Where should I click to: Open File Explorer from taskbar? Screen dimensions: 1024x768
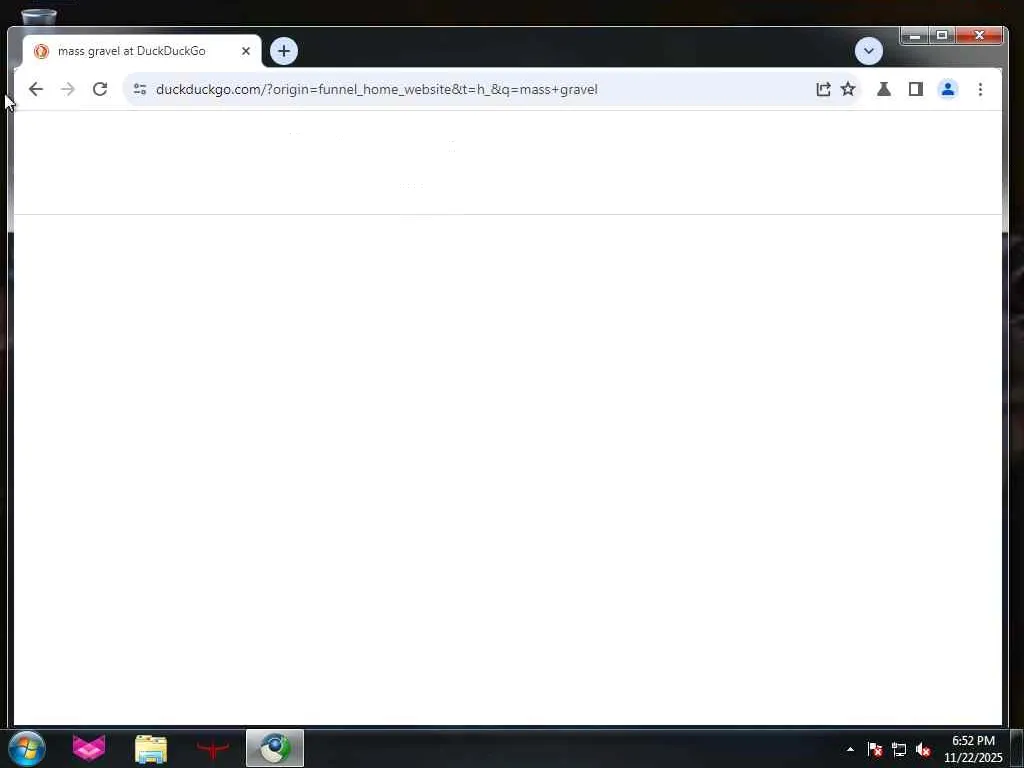coord(151,749)
